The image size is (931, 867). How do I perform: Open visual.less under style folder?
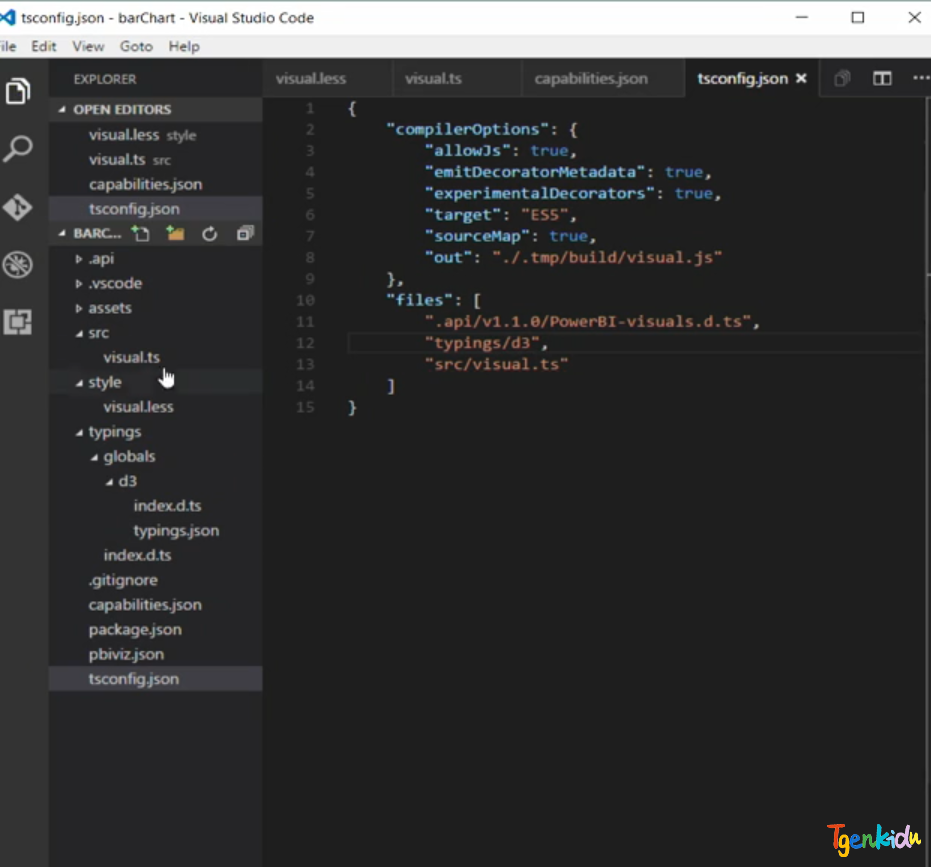pos(156,407)
